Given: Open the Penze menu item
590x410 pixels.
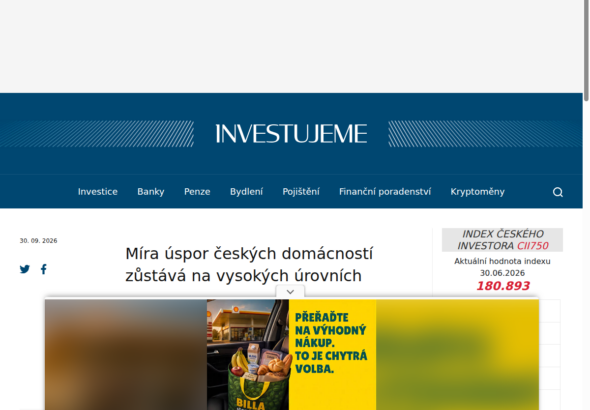Looking at the screenshot, I should 197,191.
